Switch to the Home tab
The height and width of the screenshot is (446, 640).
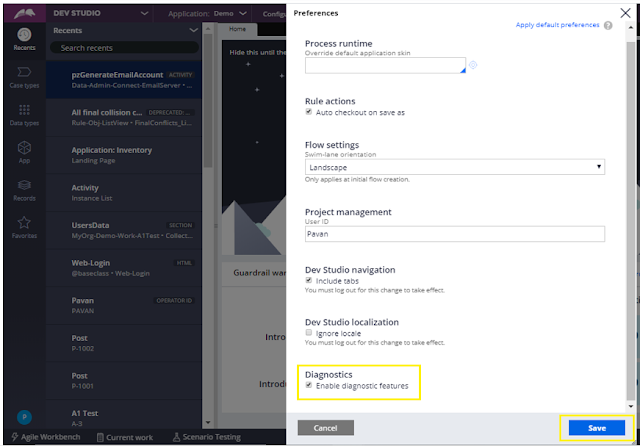[237, 29]
